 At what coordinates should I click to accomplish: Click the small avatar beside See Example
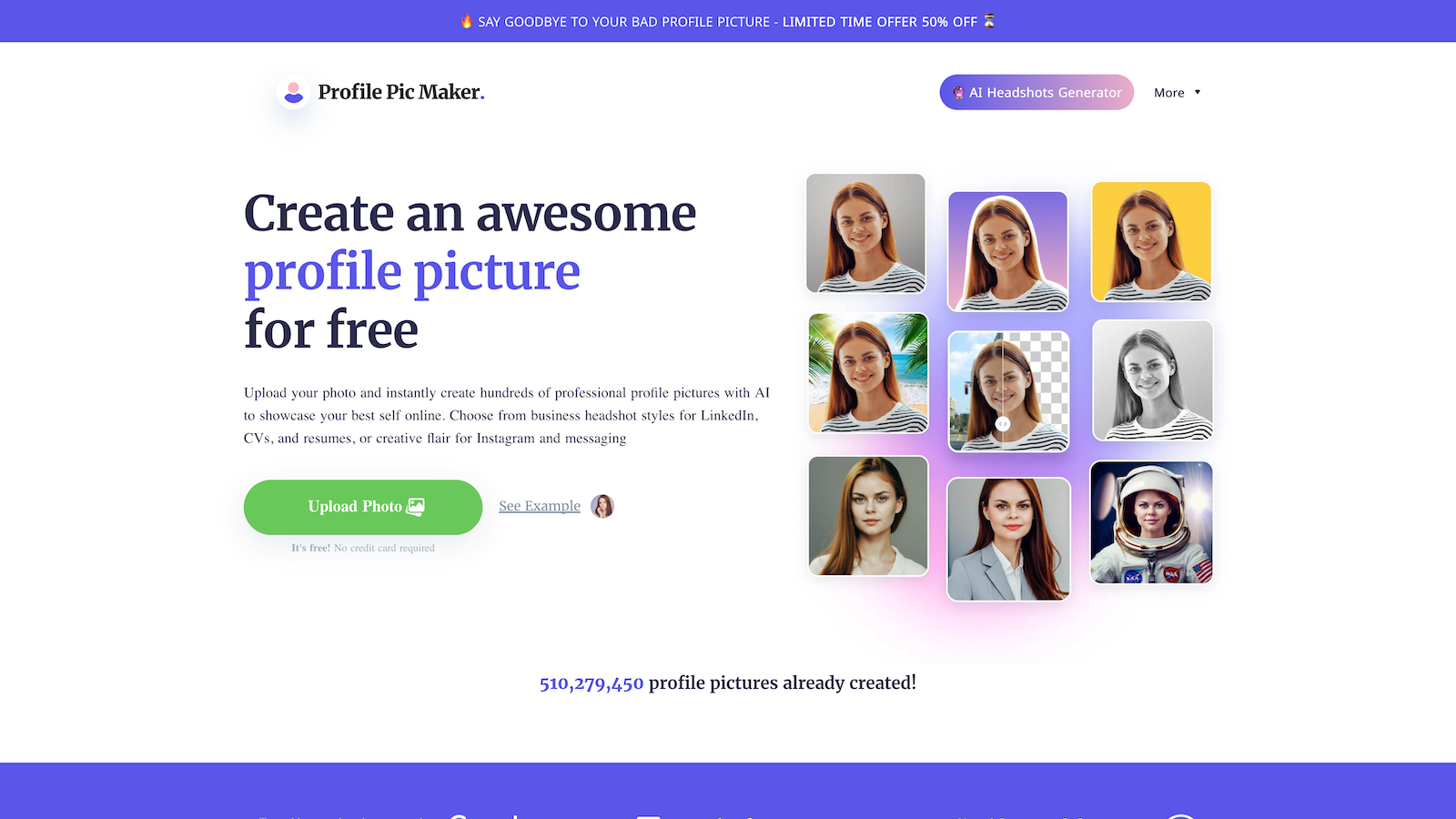[x=602, y=506]
